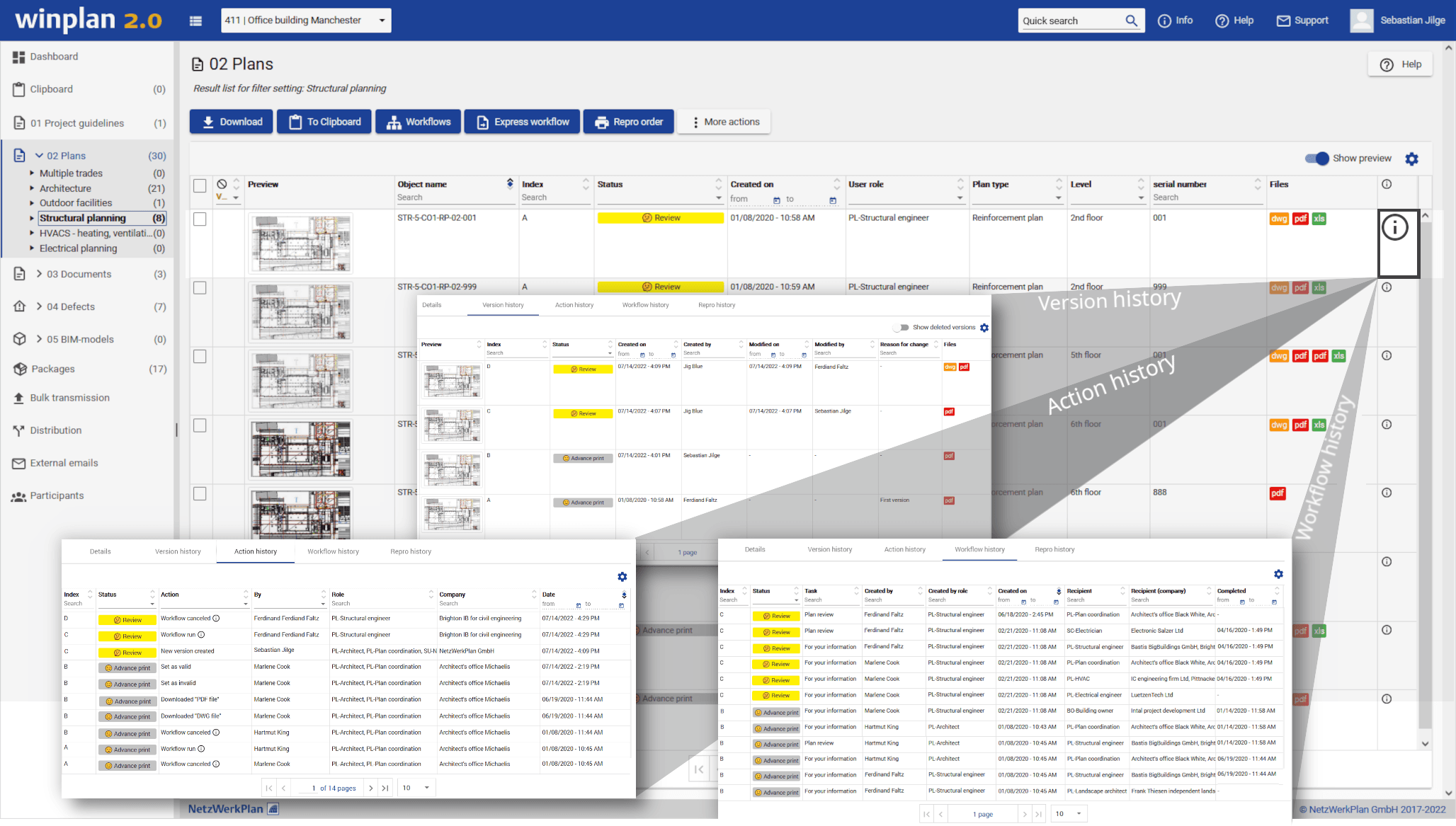Open info details for STR-5-CO1-RP-02-999 row
The image size is (1456, 826).
click(1387, 287)
